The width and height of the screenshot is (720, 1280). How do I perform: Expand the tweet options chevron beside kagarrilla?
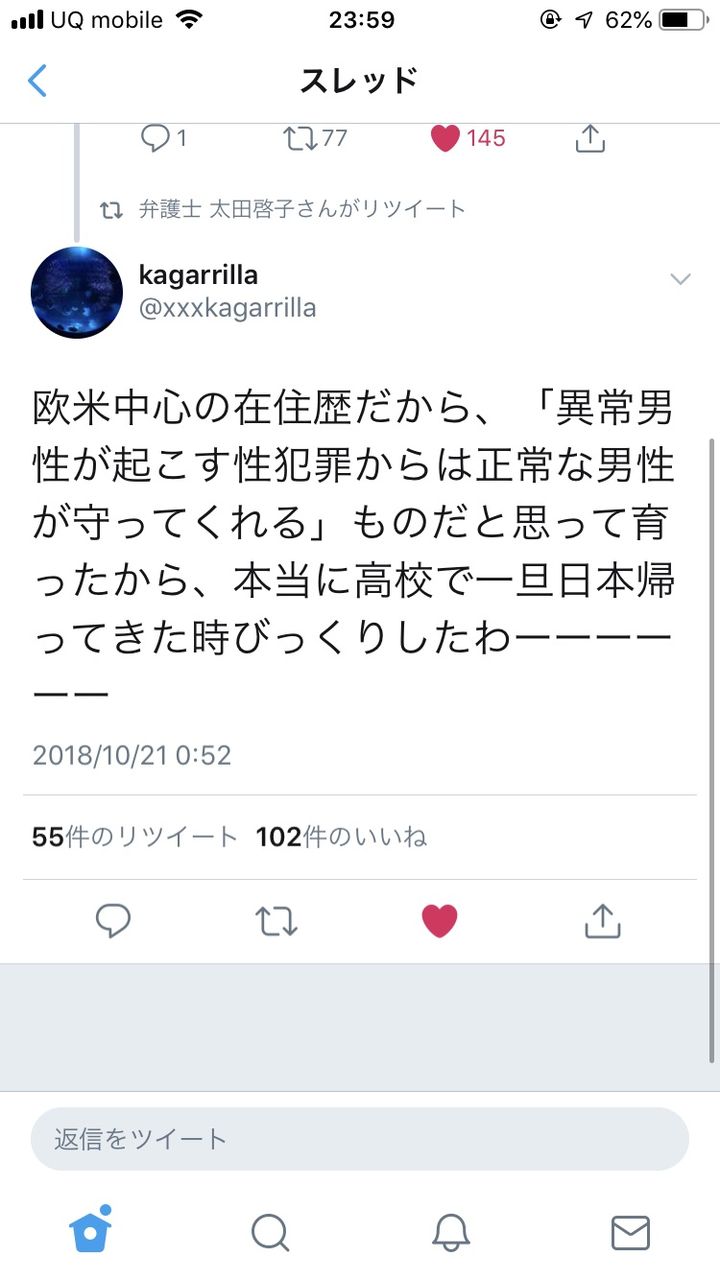pyautogui.click(x=680, y=279)
